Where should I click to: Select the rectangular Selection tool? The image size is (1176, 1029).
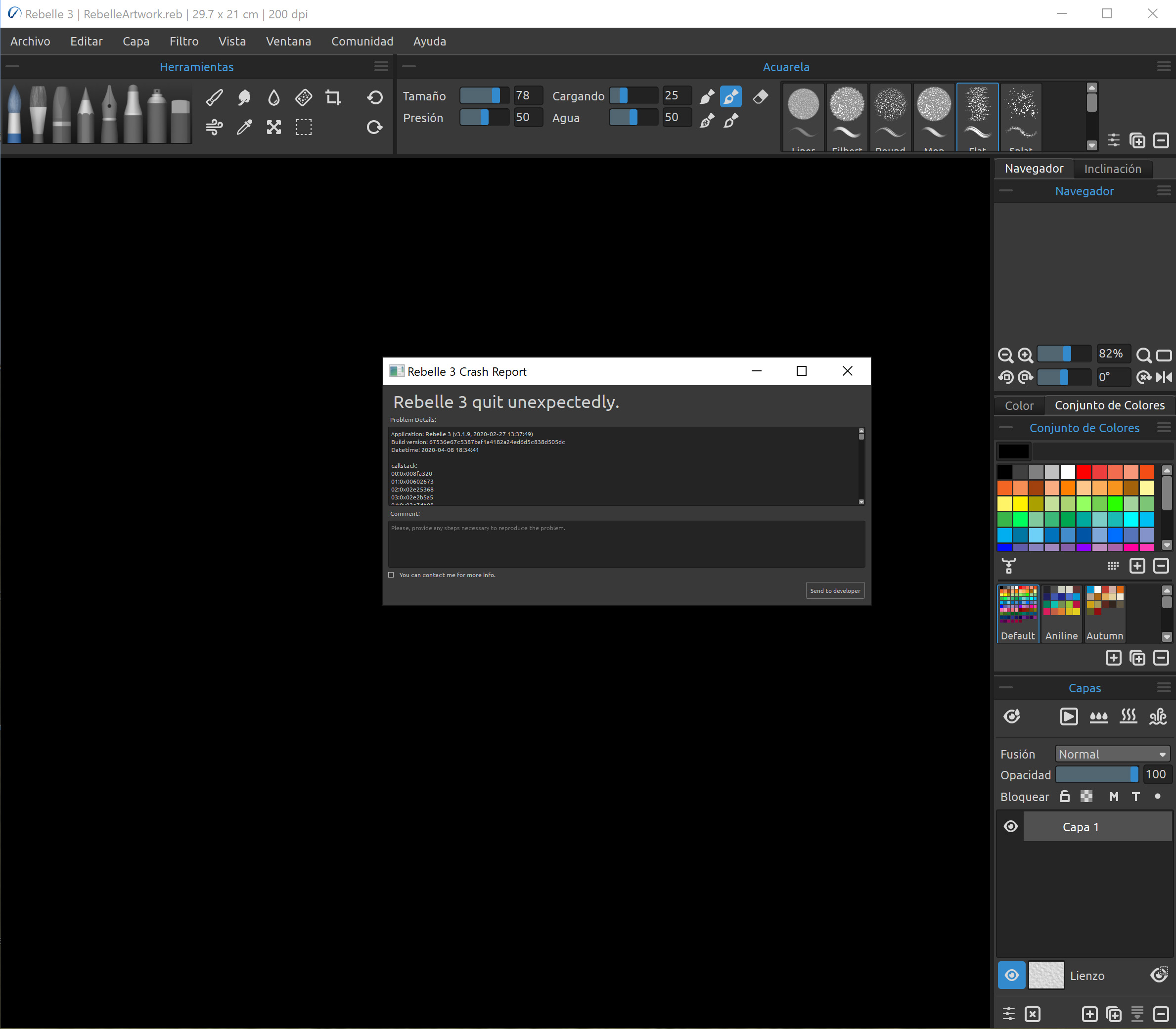coord(304,127)
